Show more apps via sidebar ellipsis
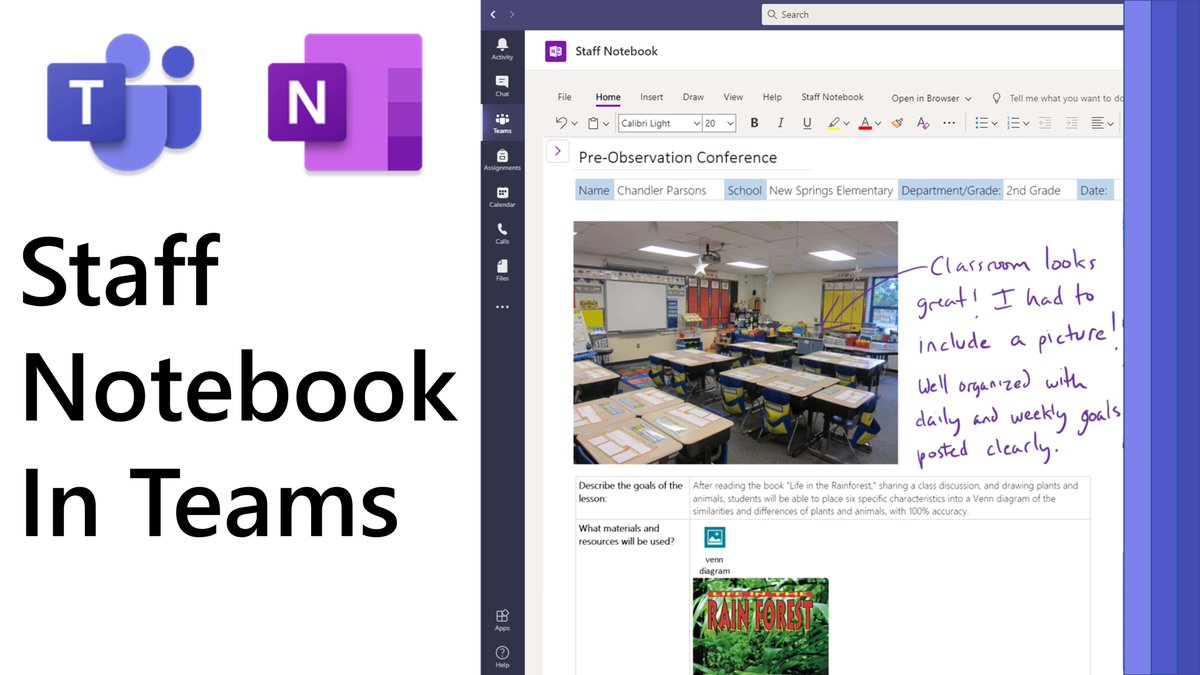1200x675 pixels. click(502, 306)
